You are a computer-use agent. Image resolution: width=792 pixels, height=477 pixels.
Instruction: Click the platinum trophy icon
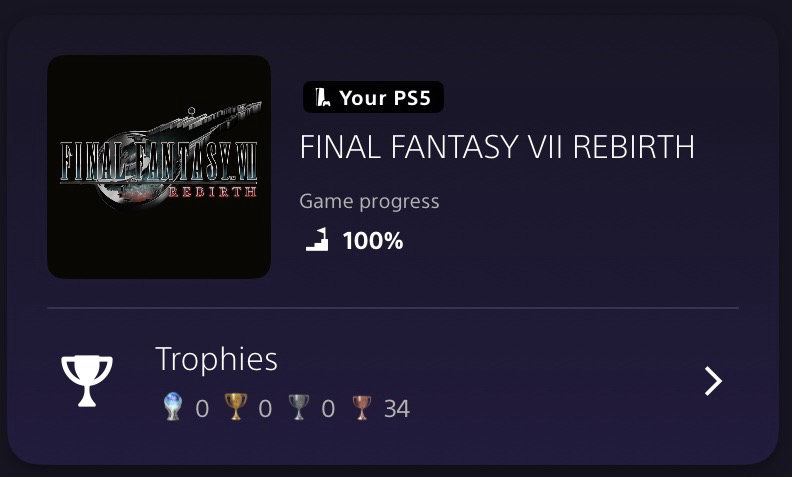[x=173, y=408]
